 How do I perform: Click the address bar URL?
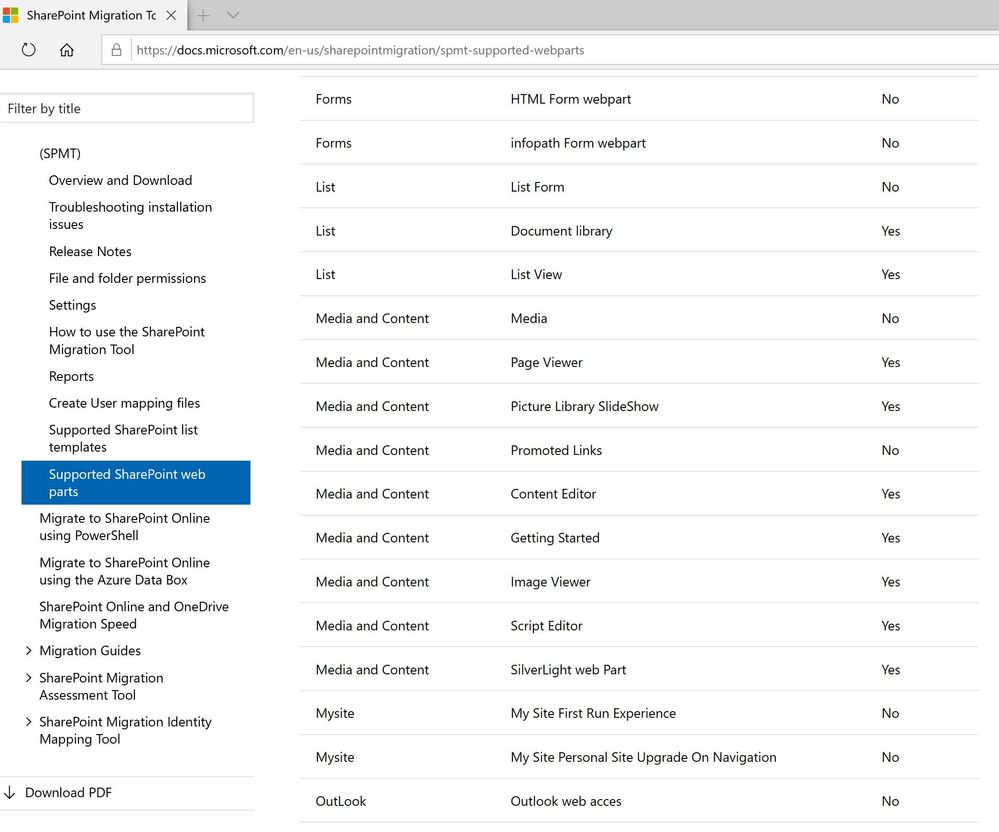[361, 50]
